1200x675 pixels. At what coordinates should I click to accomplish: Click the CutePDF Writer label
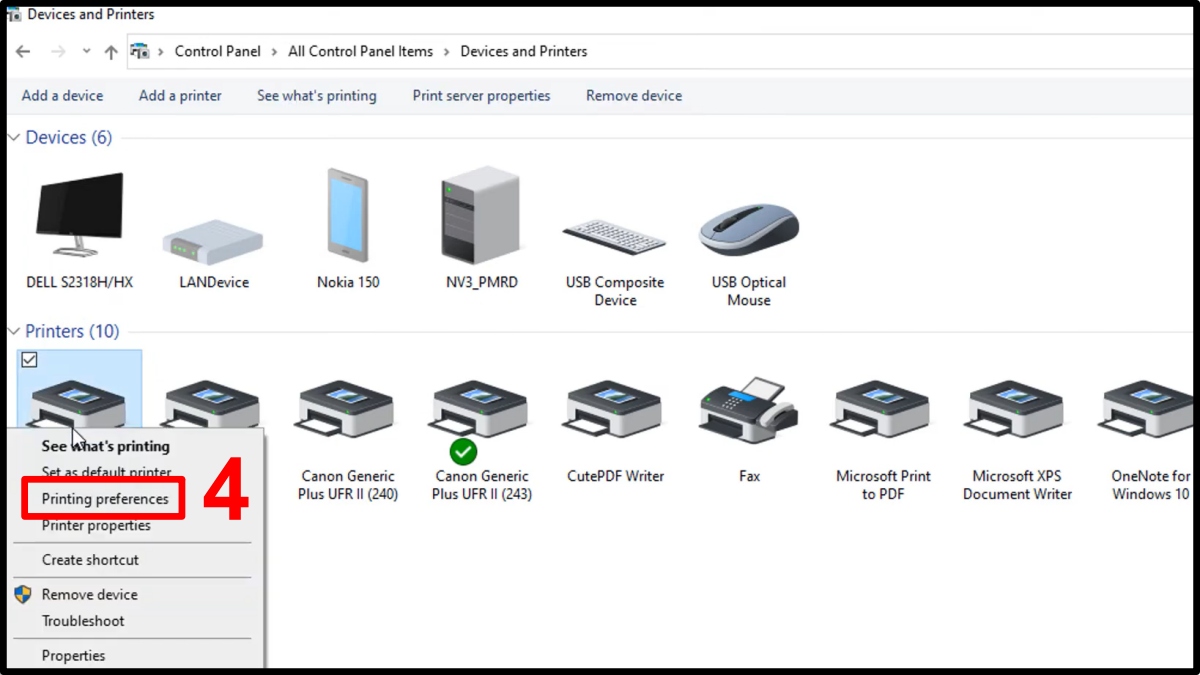[615, 477]
